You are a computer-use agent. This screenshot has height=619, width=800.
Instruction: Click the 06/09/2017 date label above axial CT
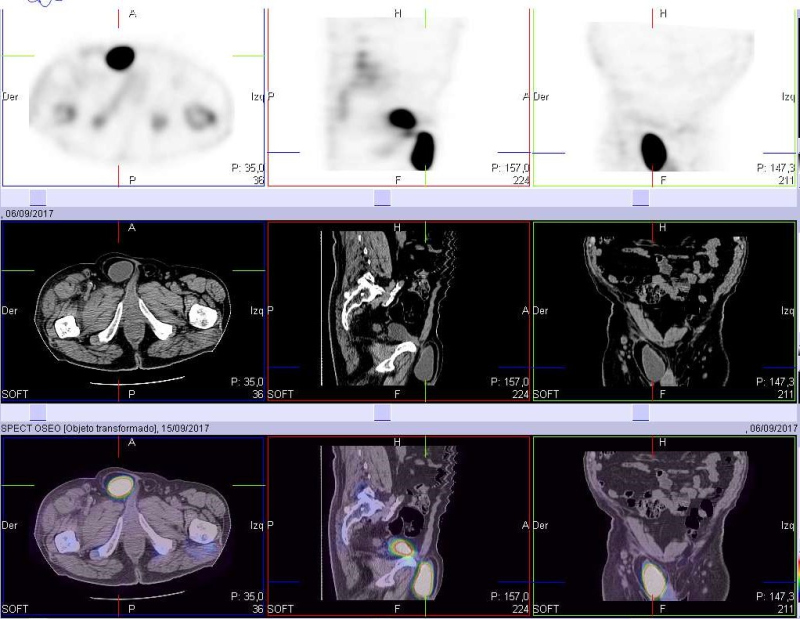click(x=32, y=213)
